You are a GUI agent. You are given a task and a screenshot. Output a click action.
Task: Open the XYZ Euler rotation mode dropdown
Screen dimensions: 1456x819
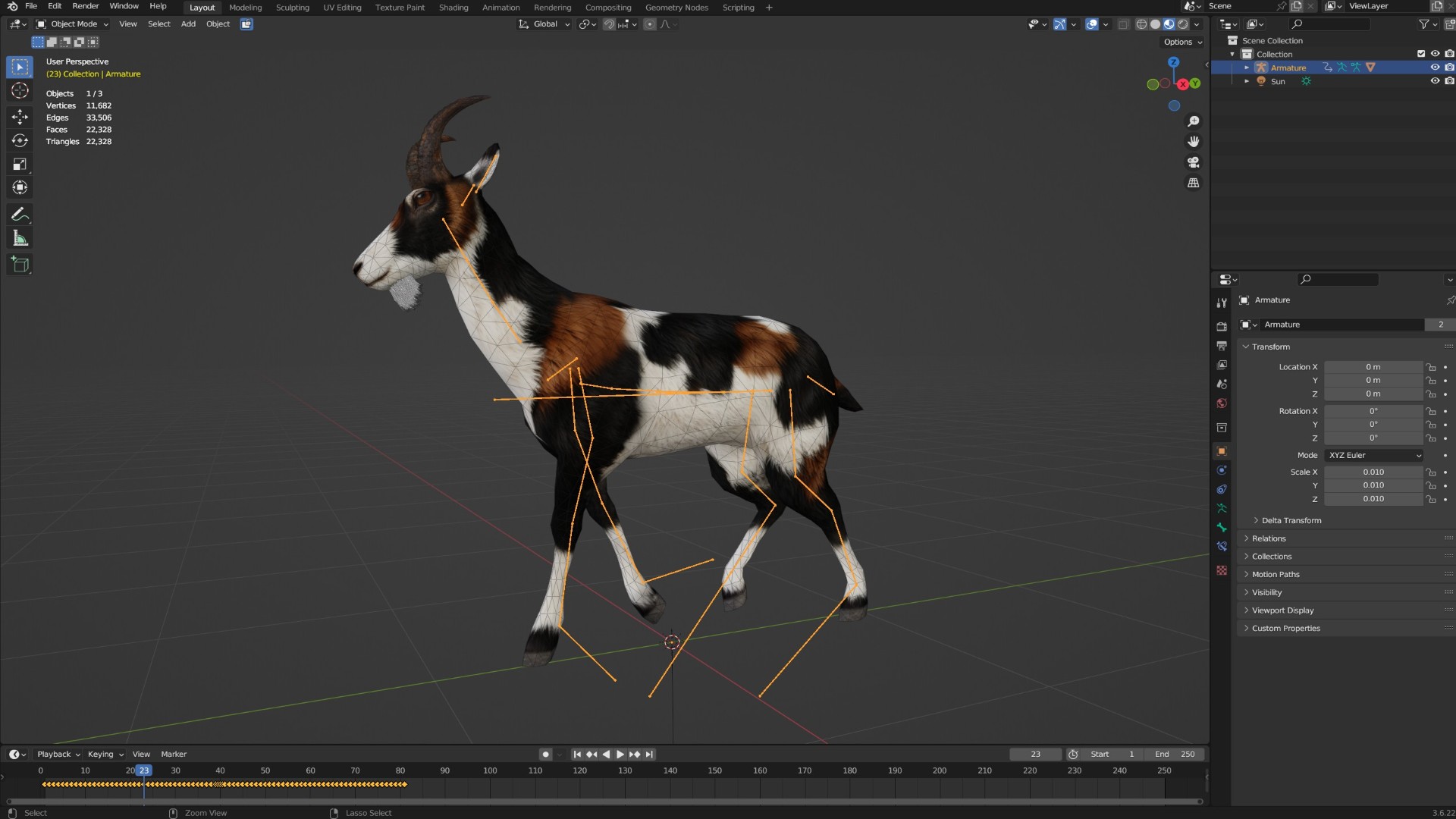click(1374, 456)
